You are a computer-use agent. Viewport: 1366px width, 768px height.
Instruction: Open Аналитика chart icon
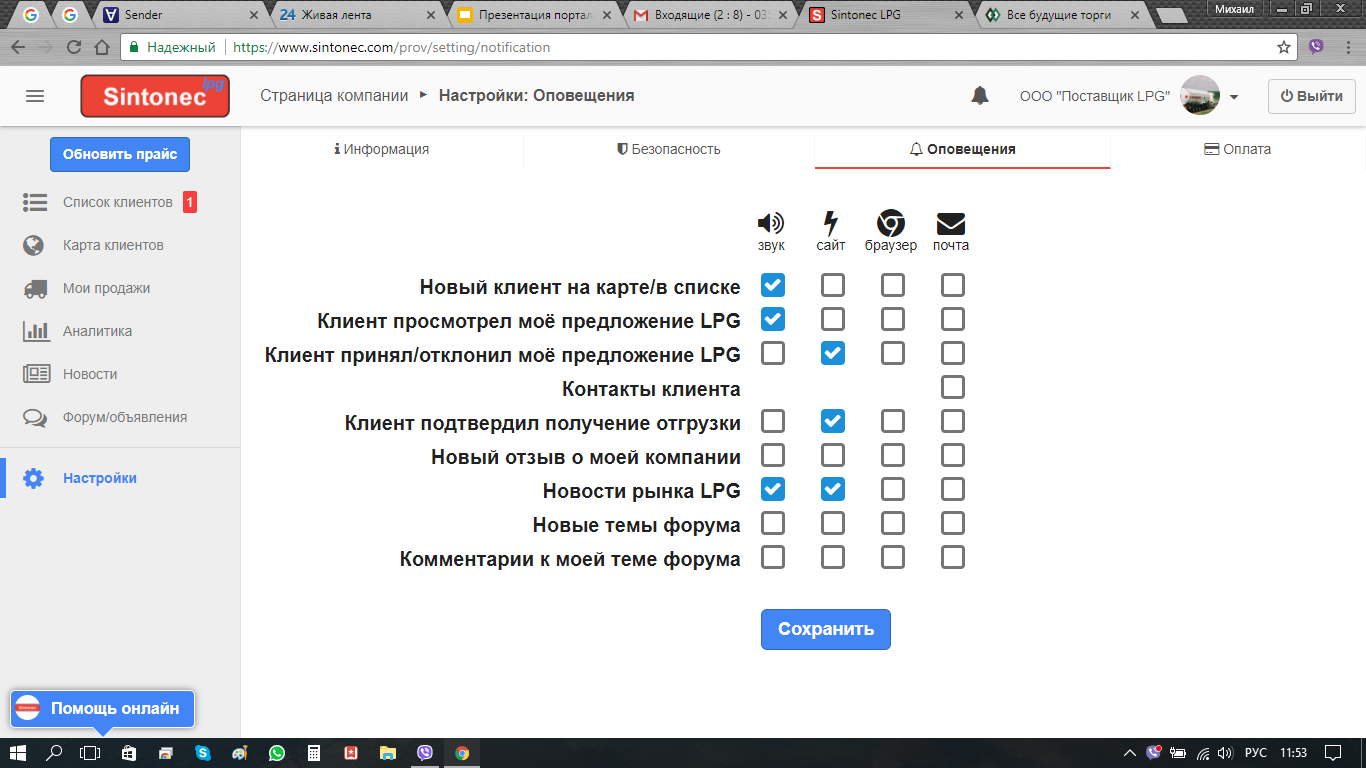click(36, 331)
